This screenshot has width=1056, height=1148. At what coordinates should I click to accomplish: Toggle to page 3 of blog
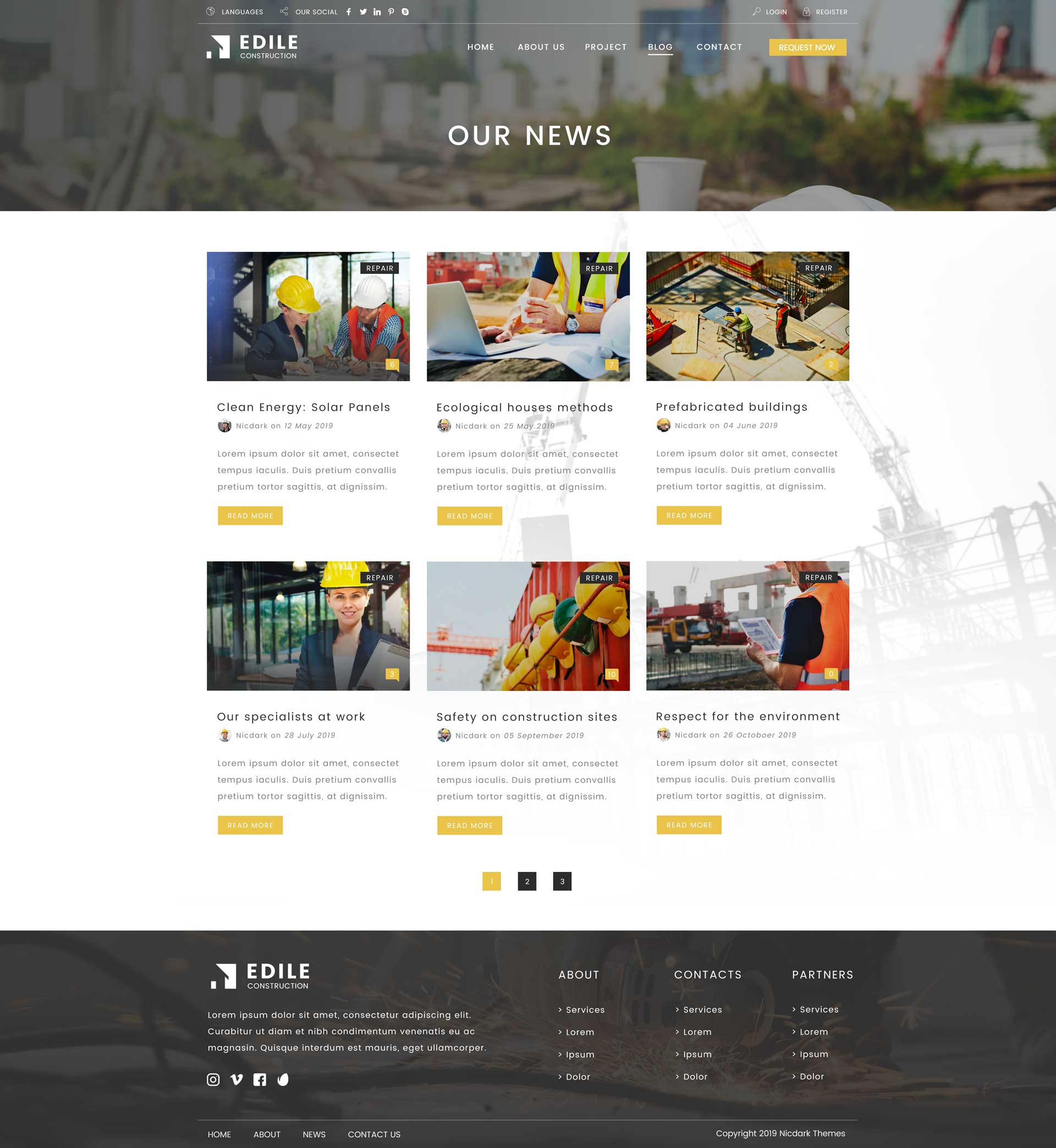(563, 880)
